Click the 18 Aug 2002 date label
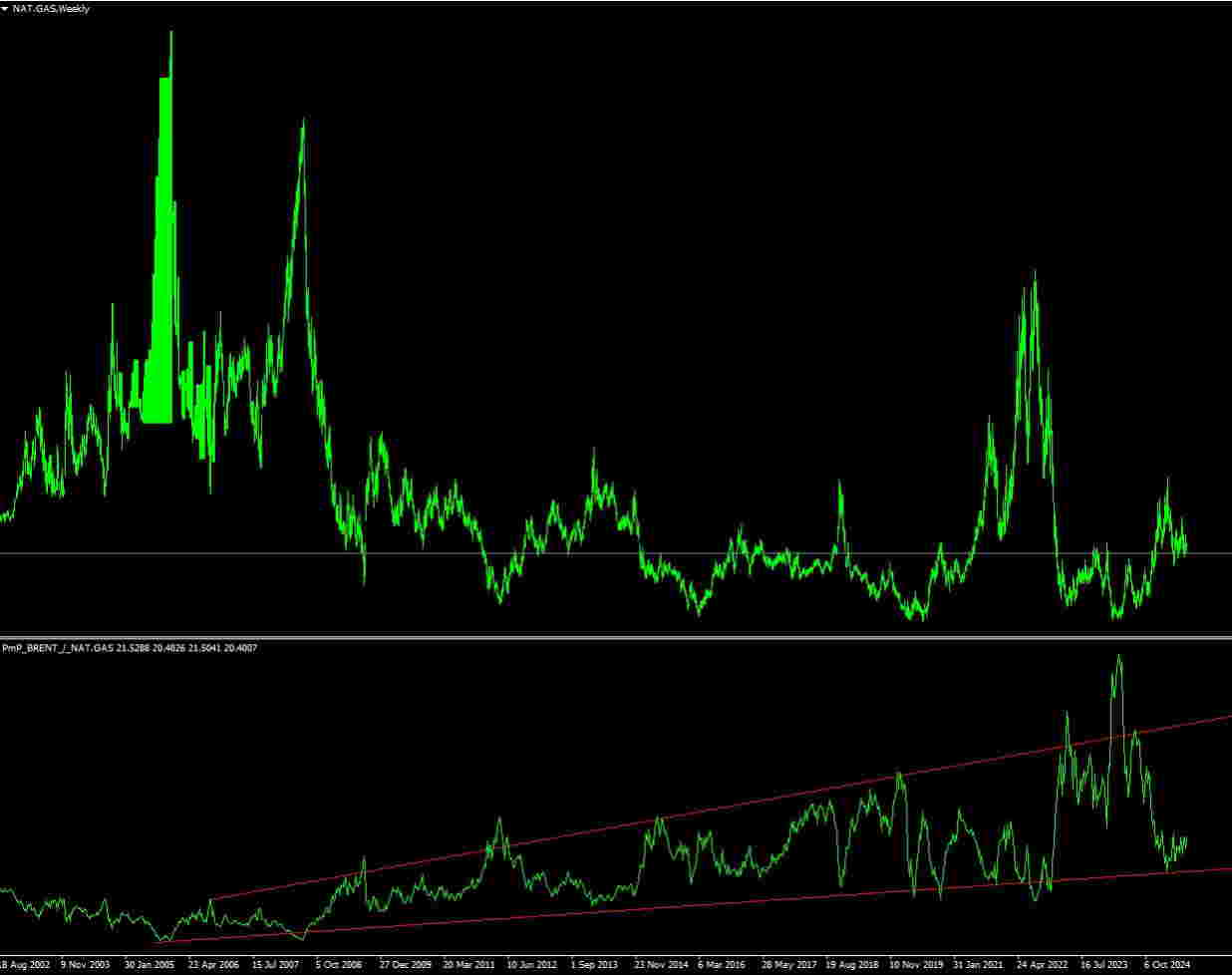The image size is (1232, 975). [x=24, y=965]
